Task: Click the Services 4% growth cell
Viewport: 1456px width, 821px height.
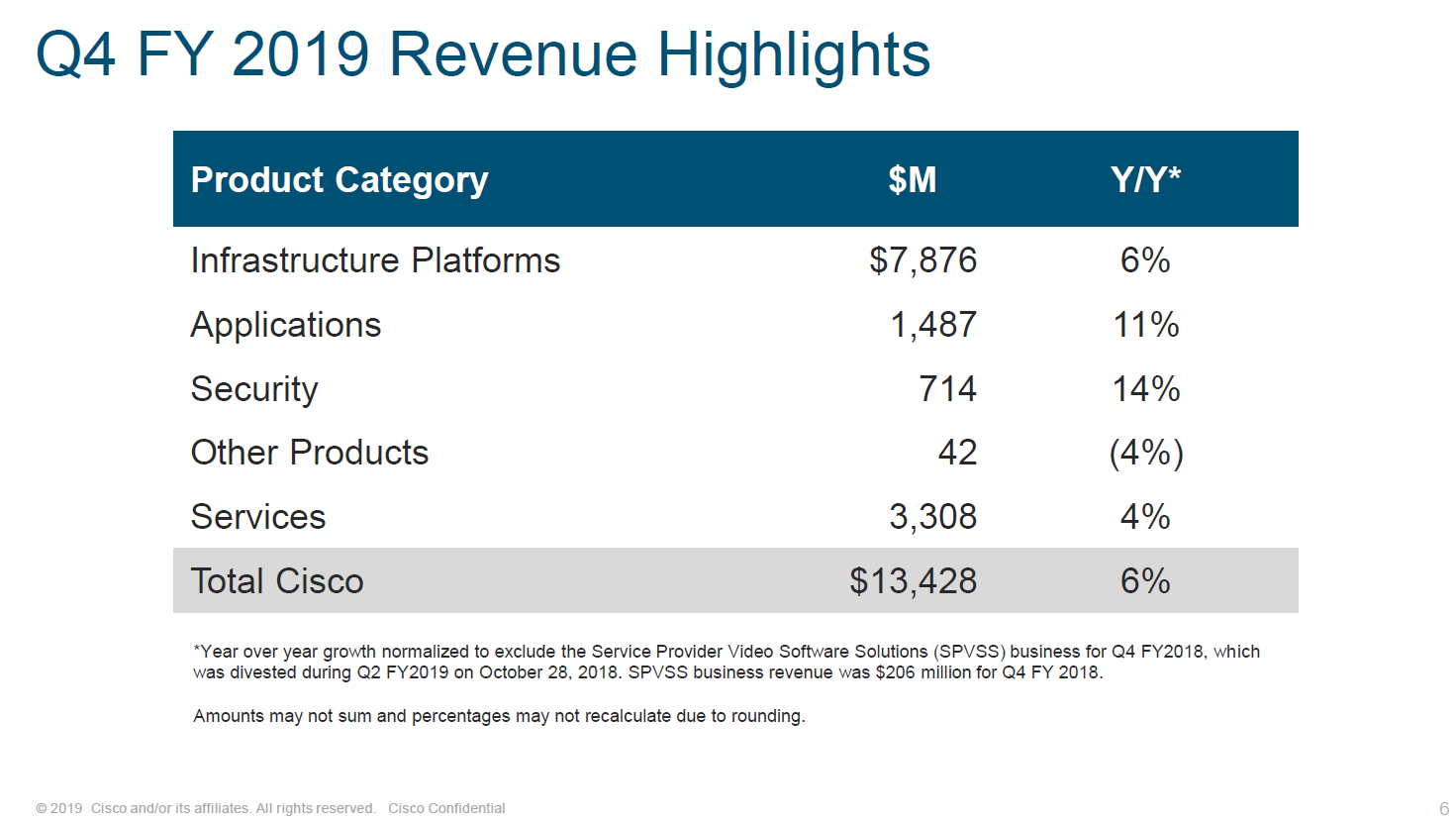Action: click(x=1145, y=517)
